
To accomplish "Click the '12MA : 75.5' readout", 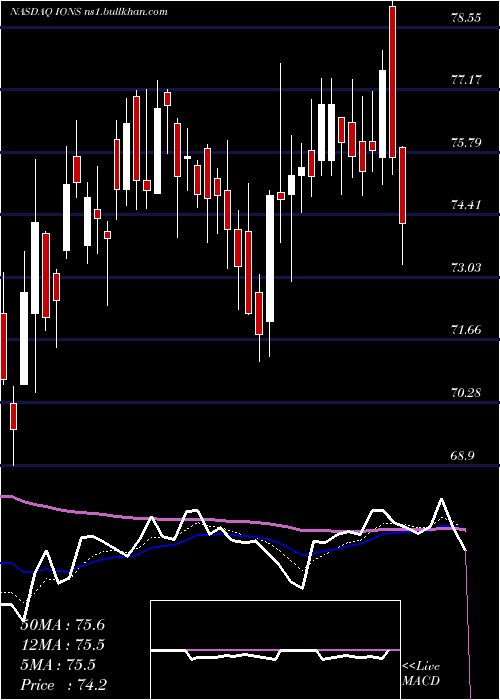I will tap(63, 645).
